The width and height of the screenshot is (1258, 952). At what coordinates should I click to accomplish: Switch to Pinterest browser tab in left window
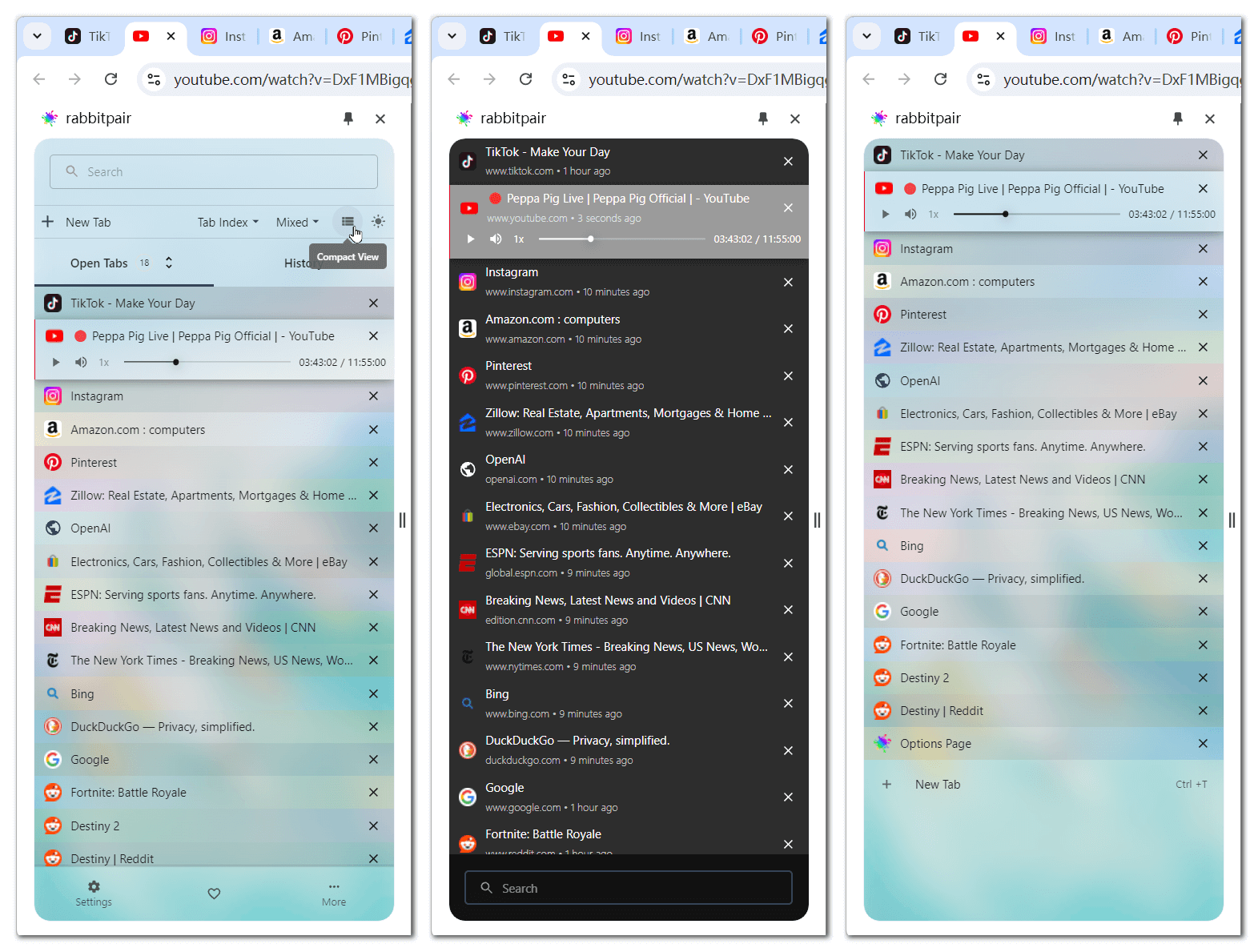click(360, 36)
